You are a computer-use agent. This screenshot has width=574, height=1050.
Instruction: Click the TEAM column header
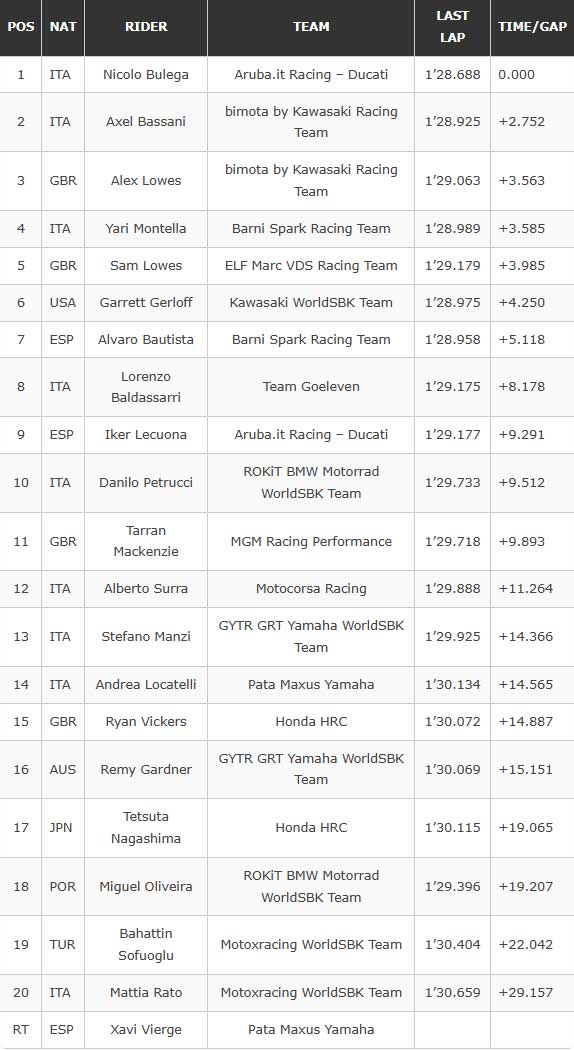coord(311,27)
